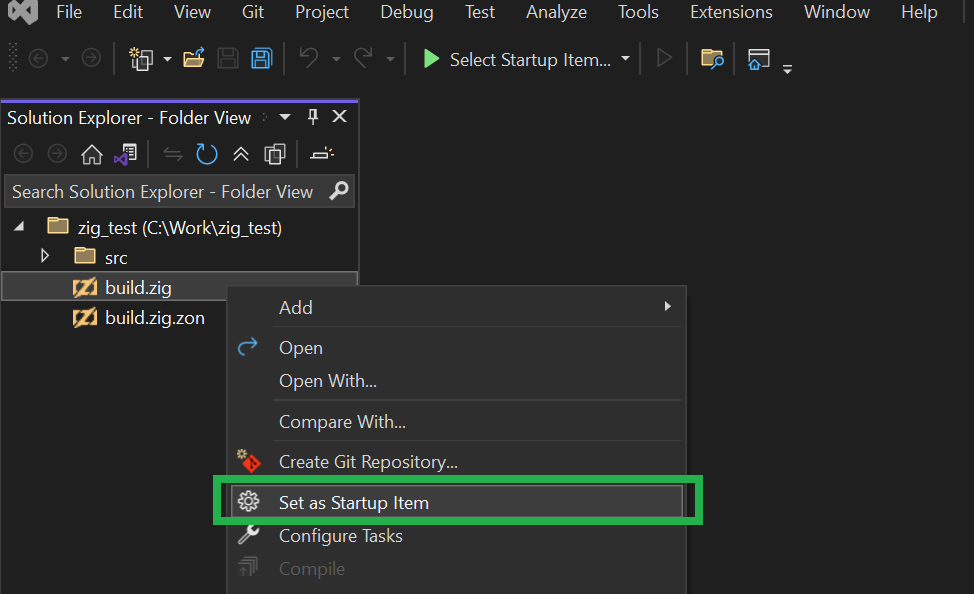This screenshot has height=594, width=974.
Task: Pin the Solution Explorer panel
Action: (x=312, y=117)
